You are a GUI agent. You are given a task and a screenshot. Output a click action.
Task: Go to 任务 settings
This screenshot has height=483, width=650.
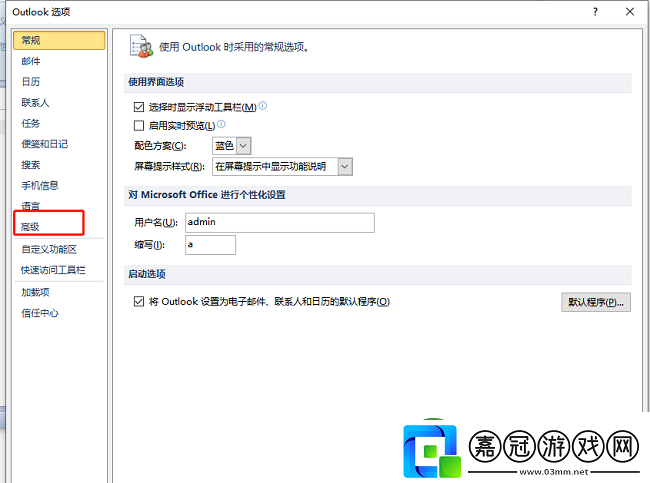31,123
